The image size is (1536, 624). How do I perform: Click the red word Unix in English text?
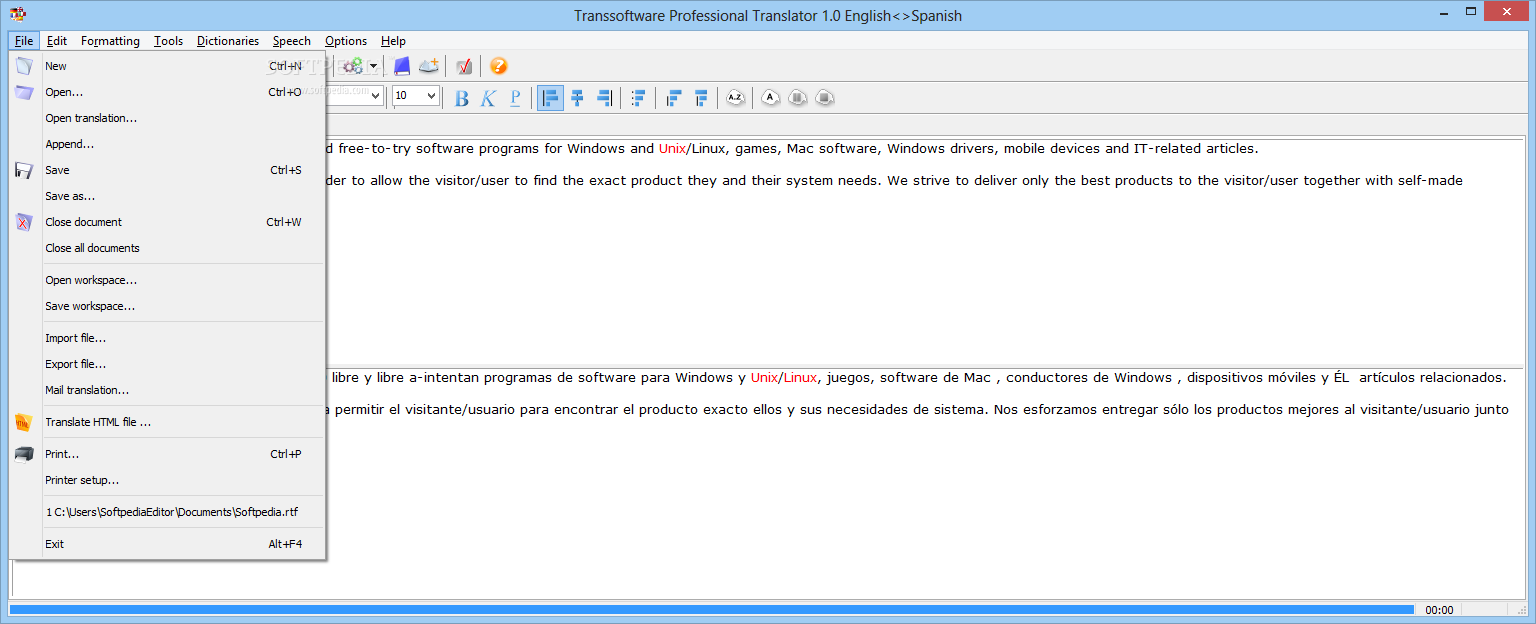pos(672,149)
